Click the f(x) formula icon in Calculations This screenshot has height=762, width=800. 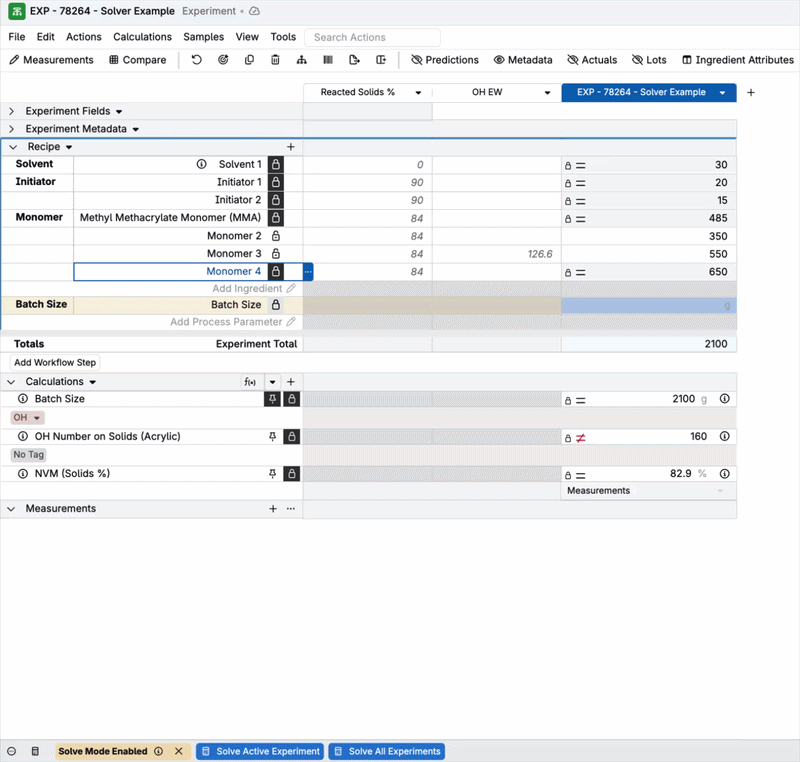click(x=250, y=382)
